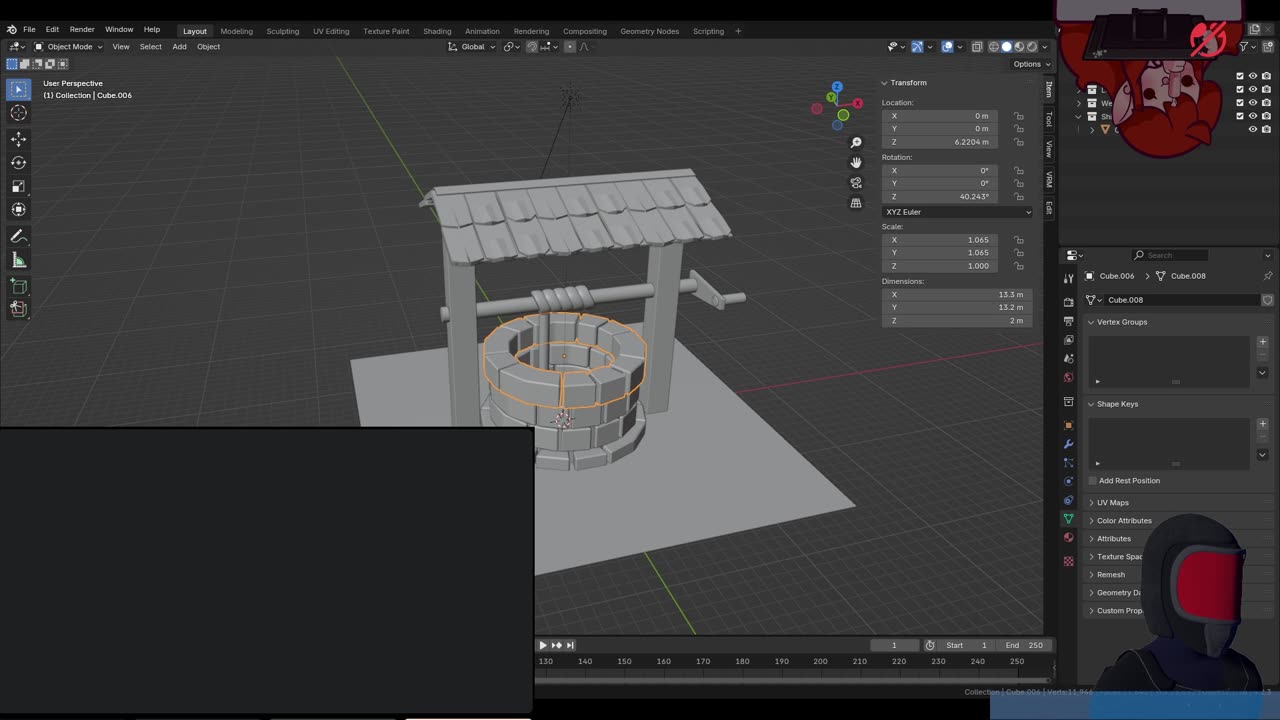The height and width of the screenshot is (720, 1280).
Task: Play the animation
Action: click(x=543, y=645)
